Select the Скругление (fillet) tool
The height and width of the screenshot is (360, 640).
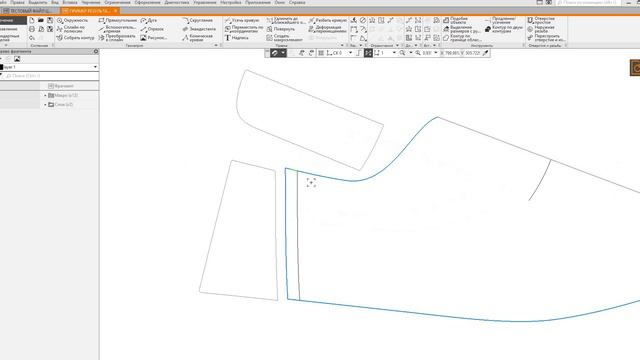[198, 20]
